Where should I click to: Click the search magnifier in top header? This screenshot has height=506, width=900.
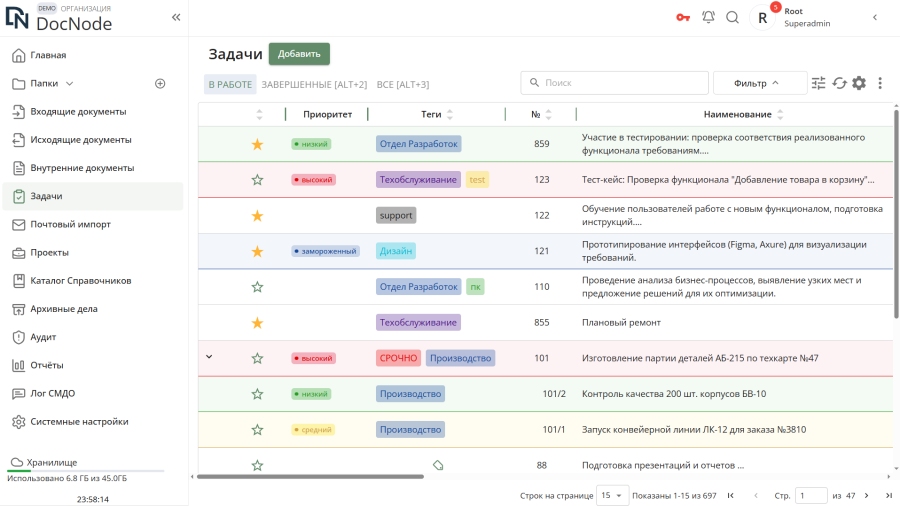[x=733, y=17]
